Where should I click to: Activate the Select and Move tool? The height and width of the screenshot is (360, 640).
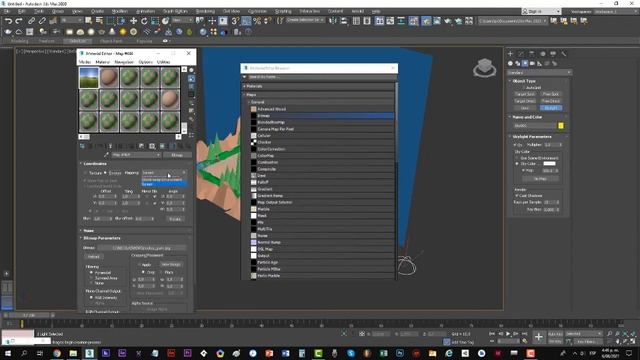click(133, 20)
